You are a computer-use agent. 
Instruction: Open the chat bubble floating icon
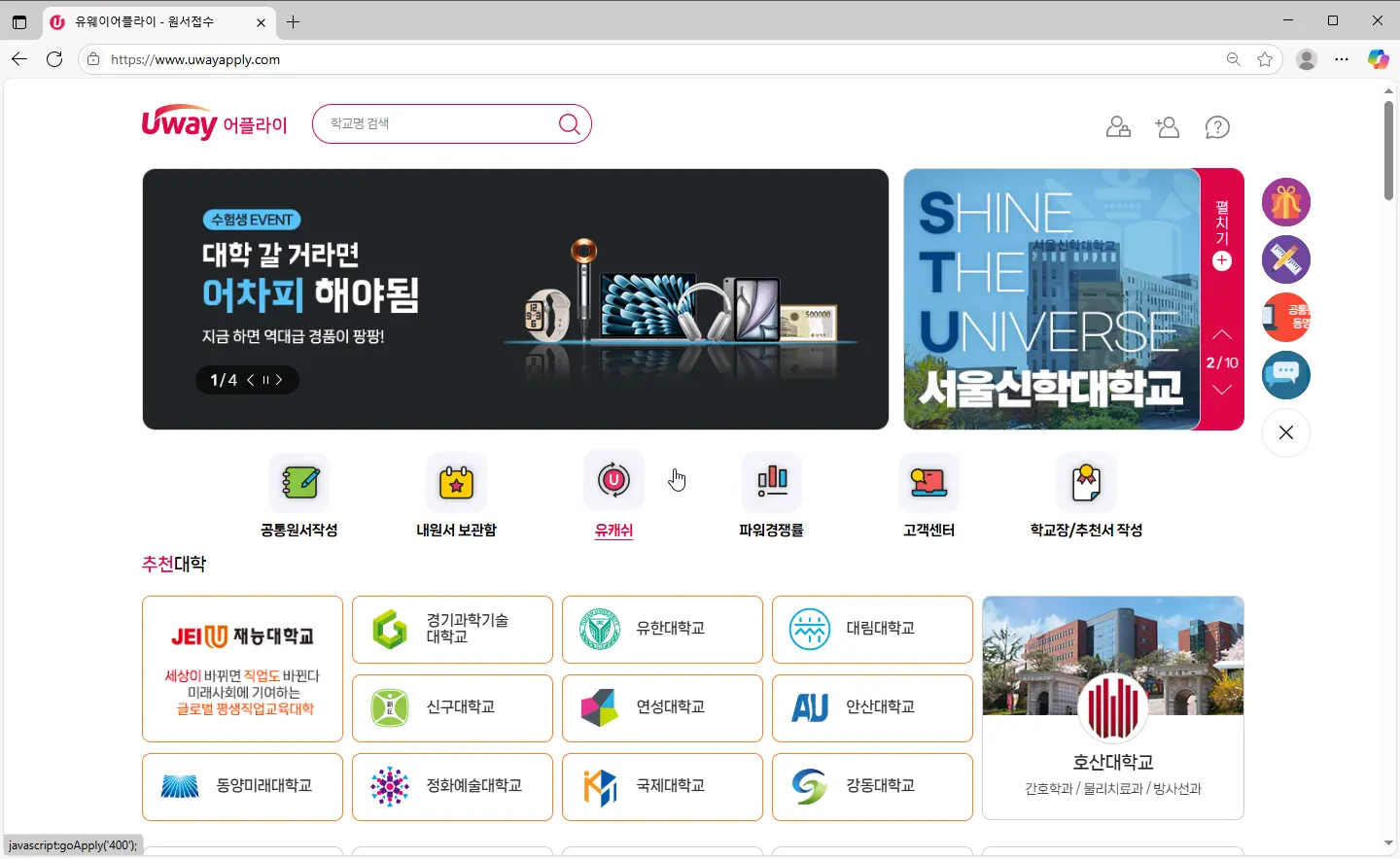(x=1286, y=374)
